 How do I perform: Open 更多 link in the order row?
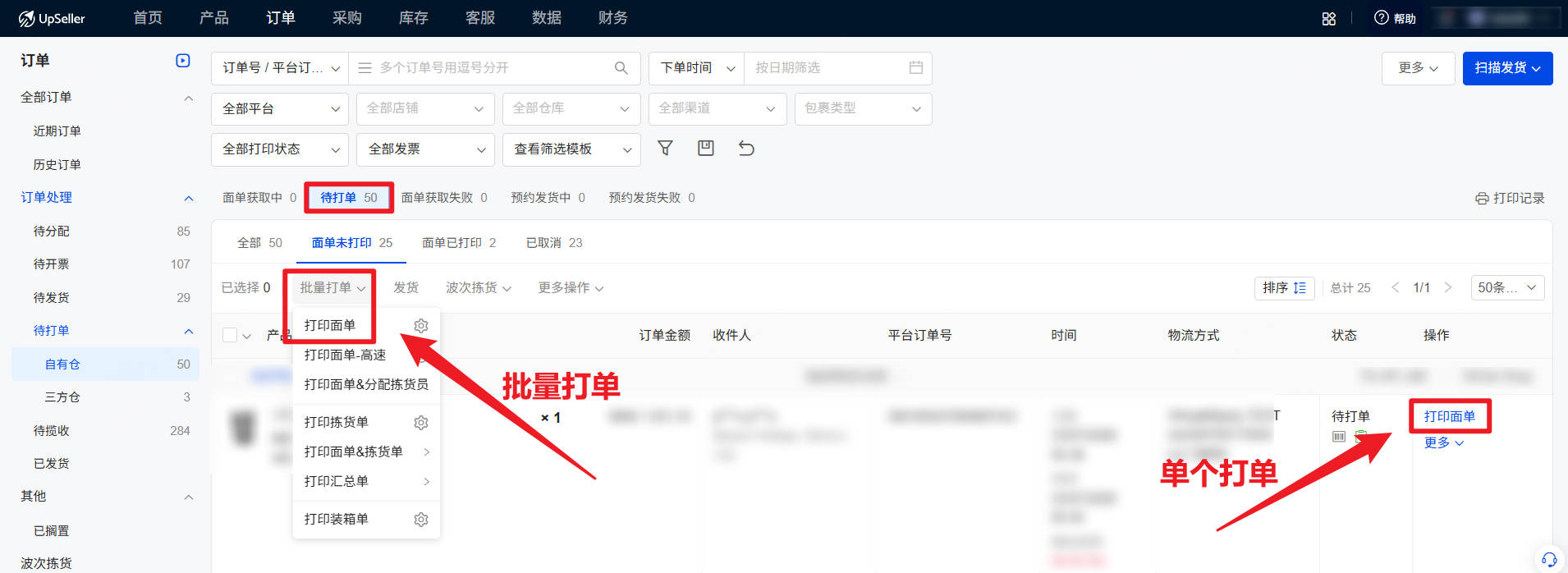tap(1444, 443)
